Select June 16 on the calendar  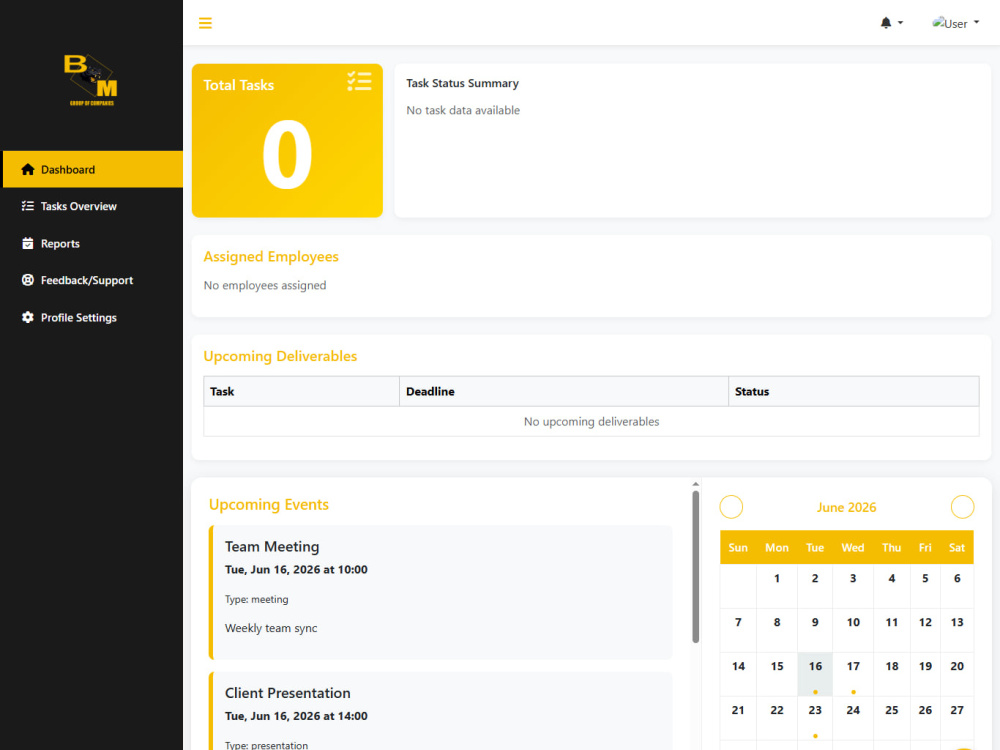815,674
